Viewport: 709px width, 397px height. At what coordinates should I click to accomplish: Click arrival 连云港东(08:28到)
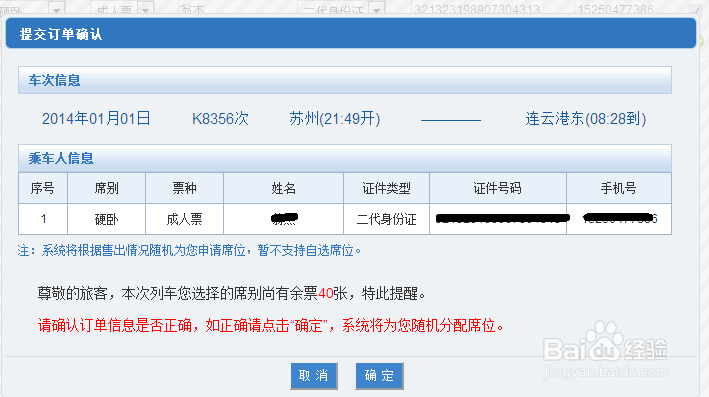point(586,118)
